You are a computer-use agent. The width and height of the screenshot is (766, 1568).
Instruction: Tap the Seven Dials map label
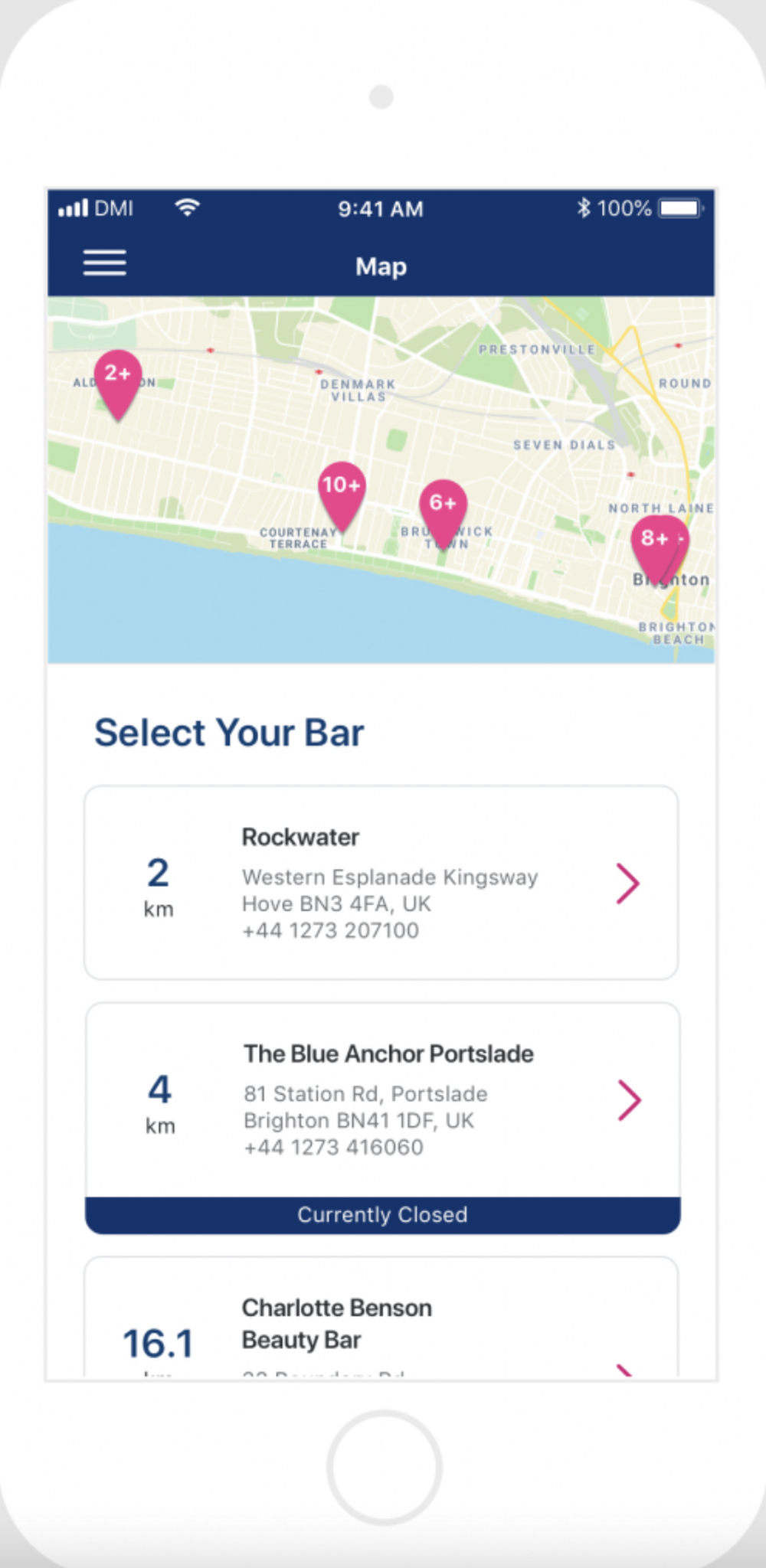(564, 445)
